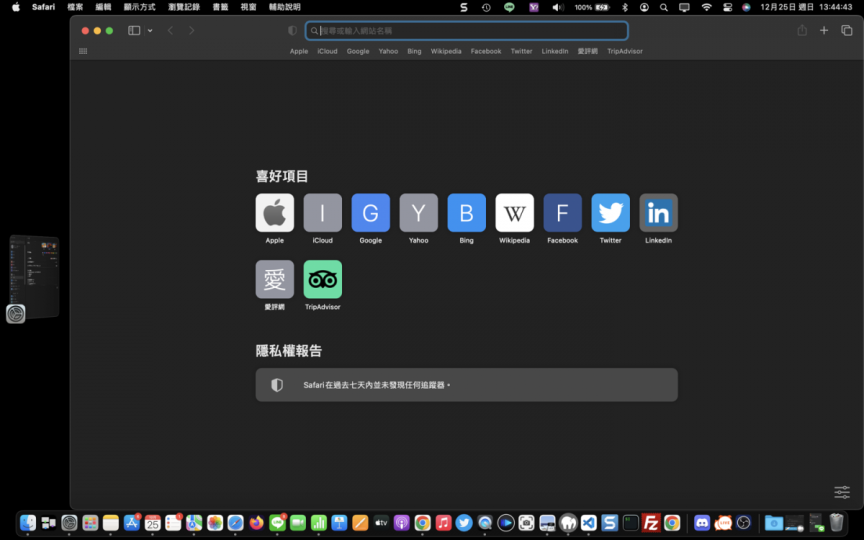Viewport: 864px width, 540px height.
Task: Open Photos from the Dock
Action: [215, 522]
